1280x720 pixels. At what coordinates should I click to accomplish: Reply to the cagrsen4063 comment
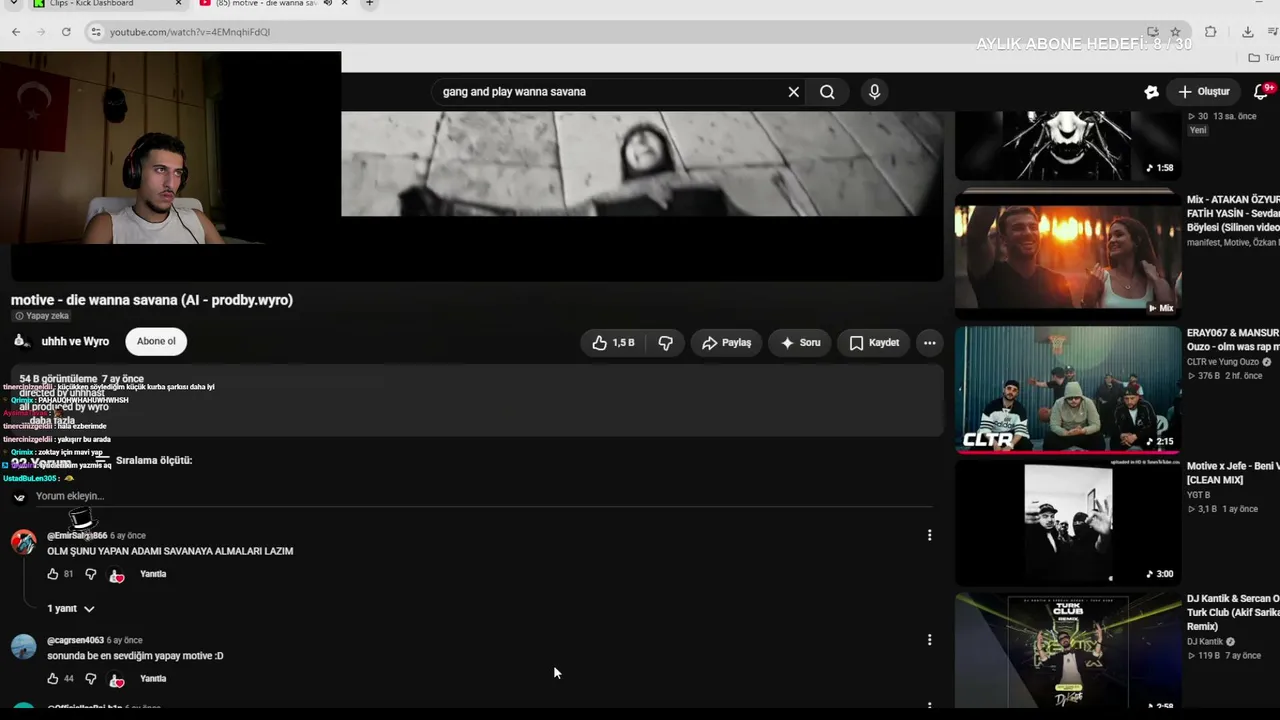click(153, 679)
